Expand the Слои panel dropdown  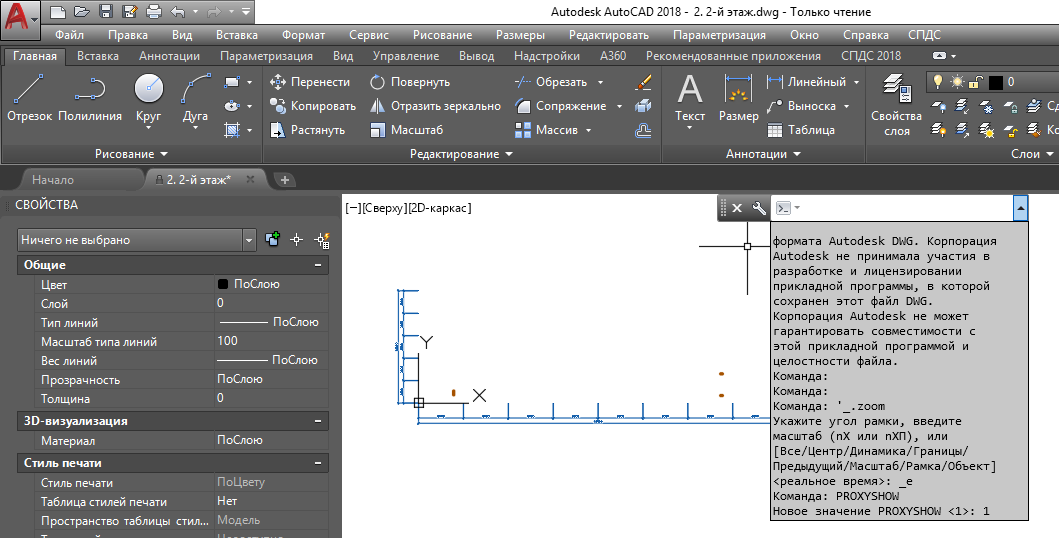click(x=1032, y=154)
